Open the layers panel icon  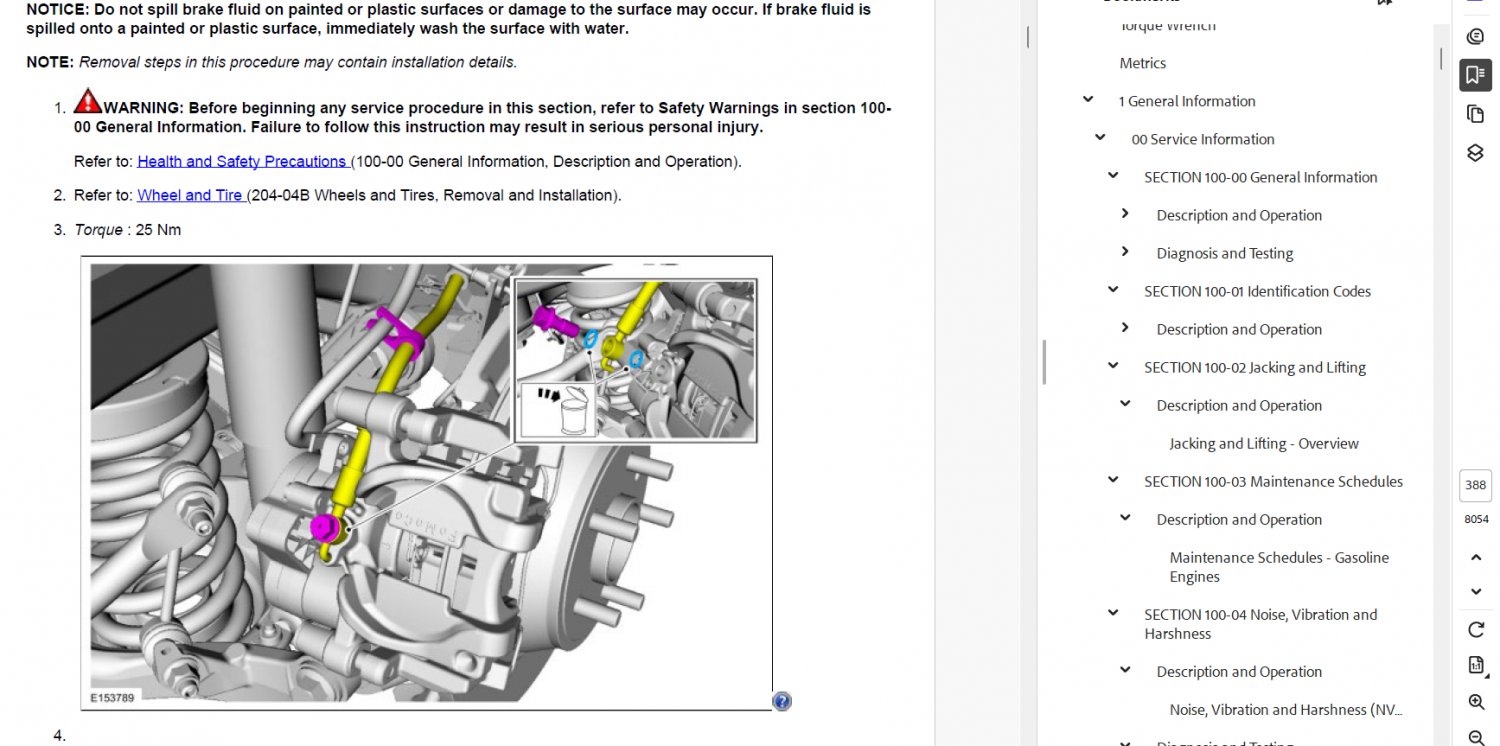tap(1475, 153)
